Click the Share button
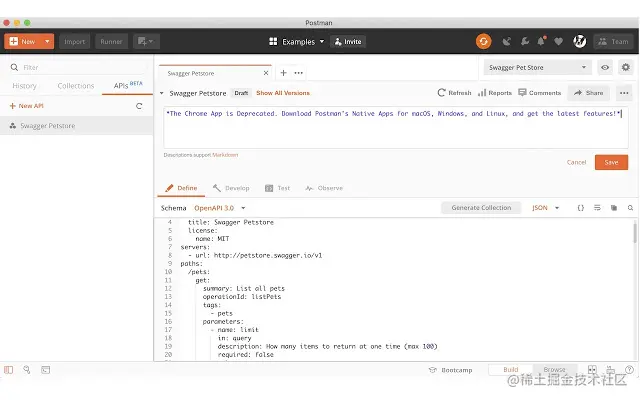640x400 pixels. pos(589,93)
